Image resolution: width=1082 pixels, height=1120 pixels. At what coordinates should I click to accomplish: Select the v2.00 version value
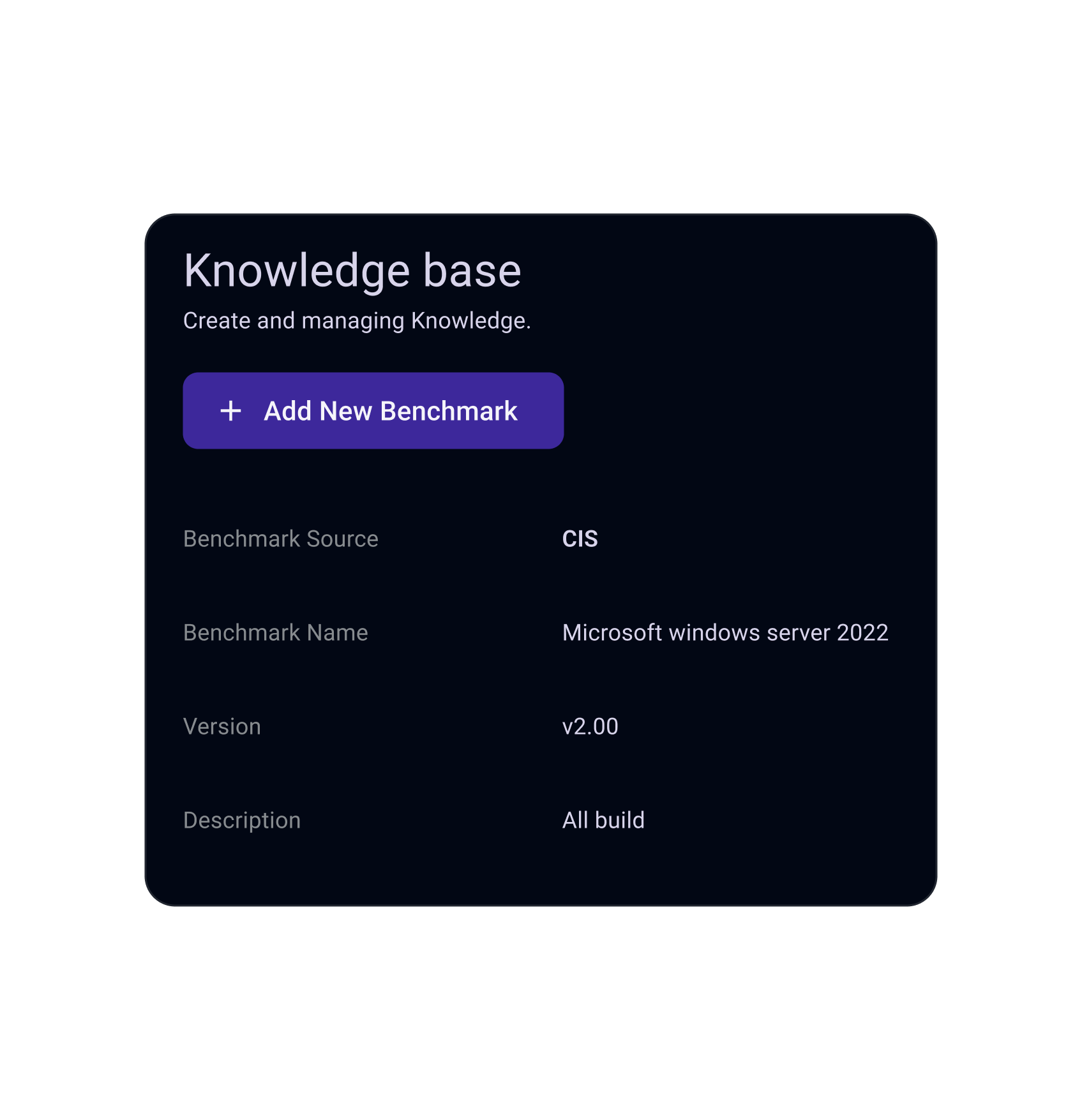[590, 727]
